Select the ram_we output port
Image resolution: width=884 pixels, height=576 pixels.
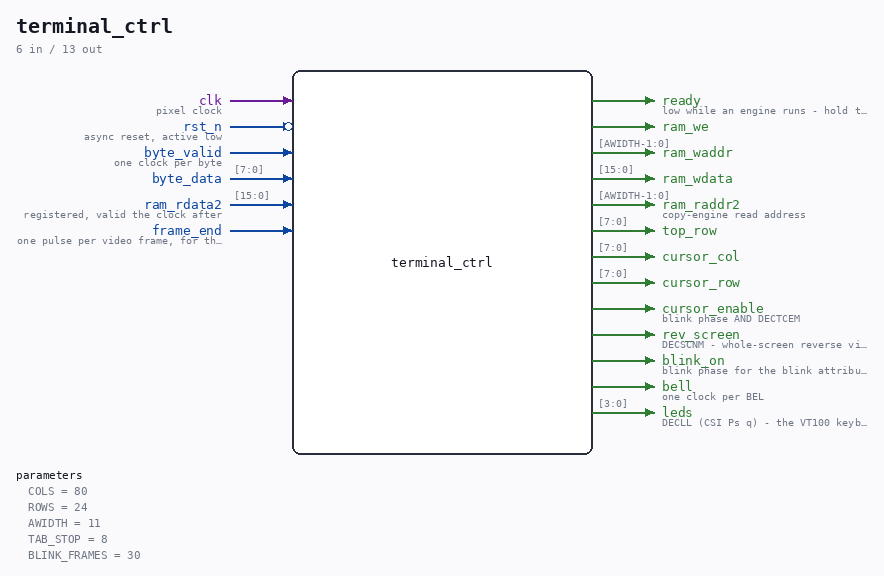pos(685,126)
